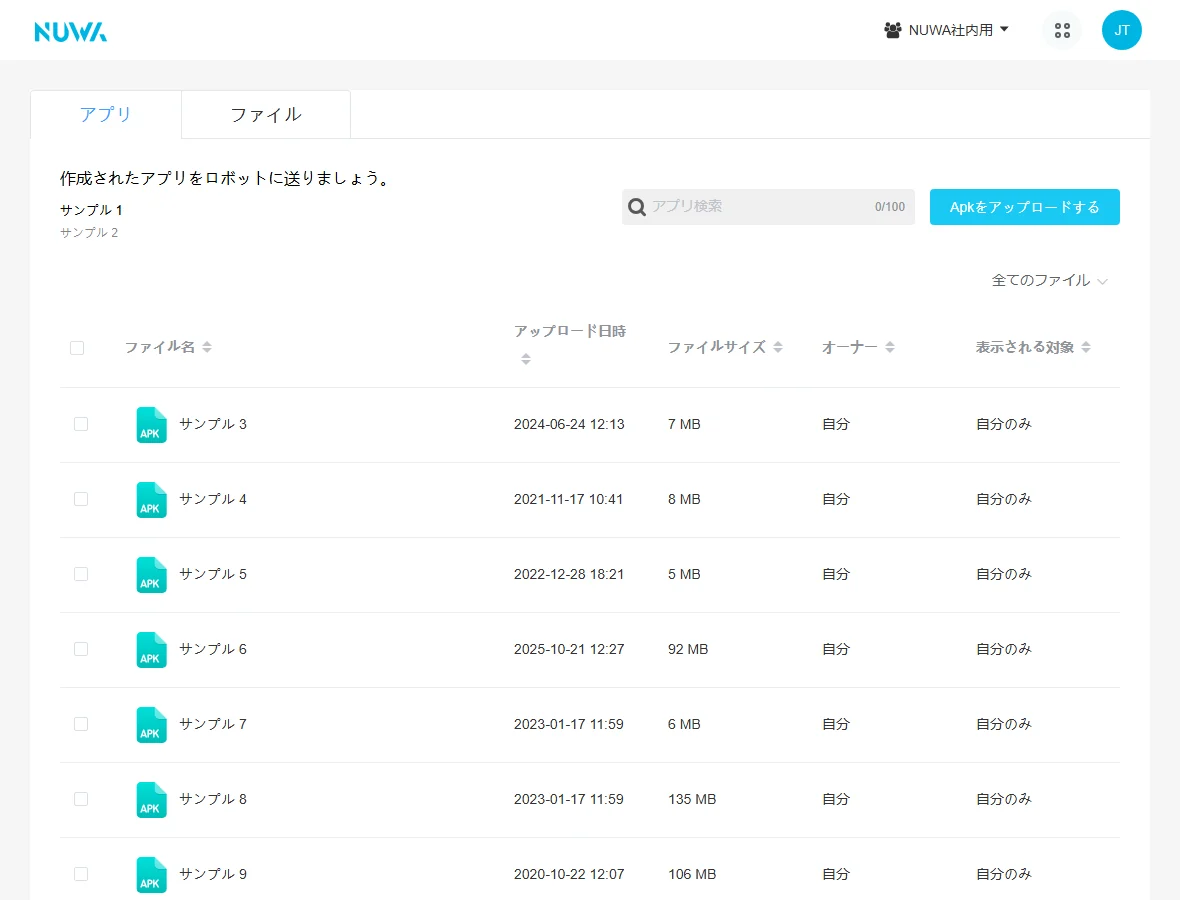Open the JT user avatar menu
This screenshot has width=1180, height=900.
click(x=1121, y=30)
